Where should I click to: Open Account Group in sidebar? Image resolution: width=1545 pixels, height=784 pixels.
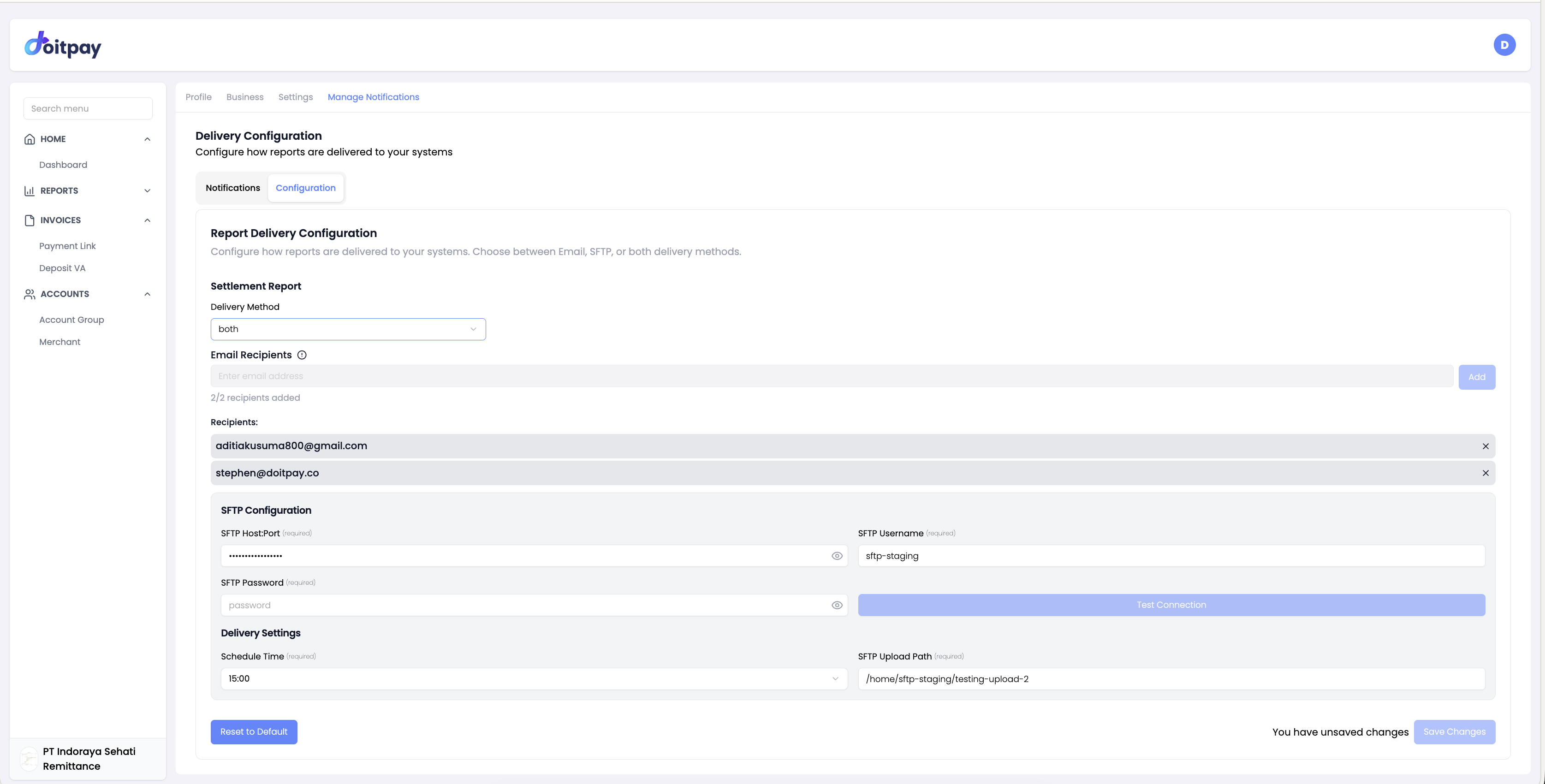point(71,320)
